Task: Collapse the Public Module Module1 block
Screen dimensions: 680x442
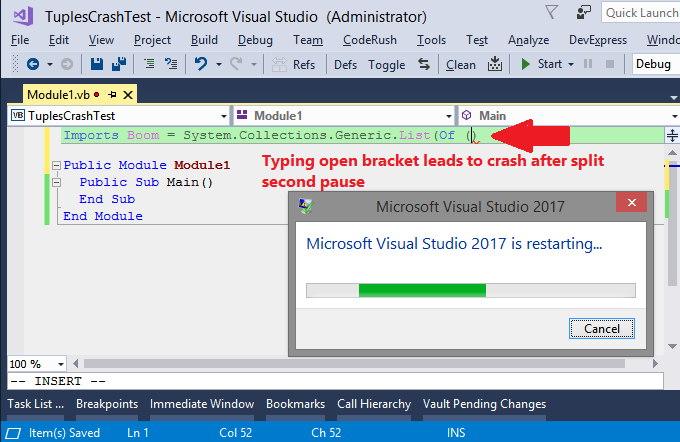Action: [56, 165]
